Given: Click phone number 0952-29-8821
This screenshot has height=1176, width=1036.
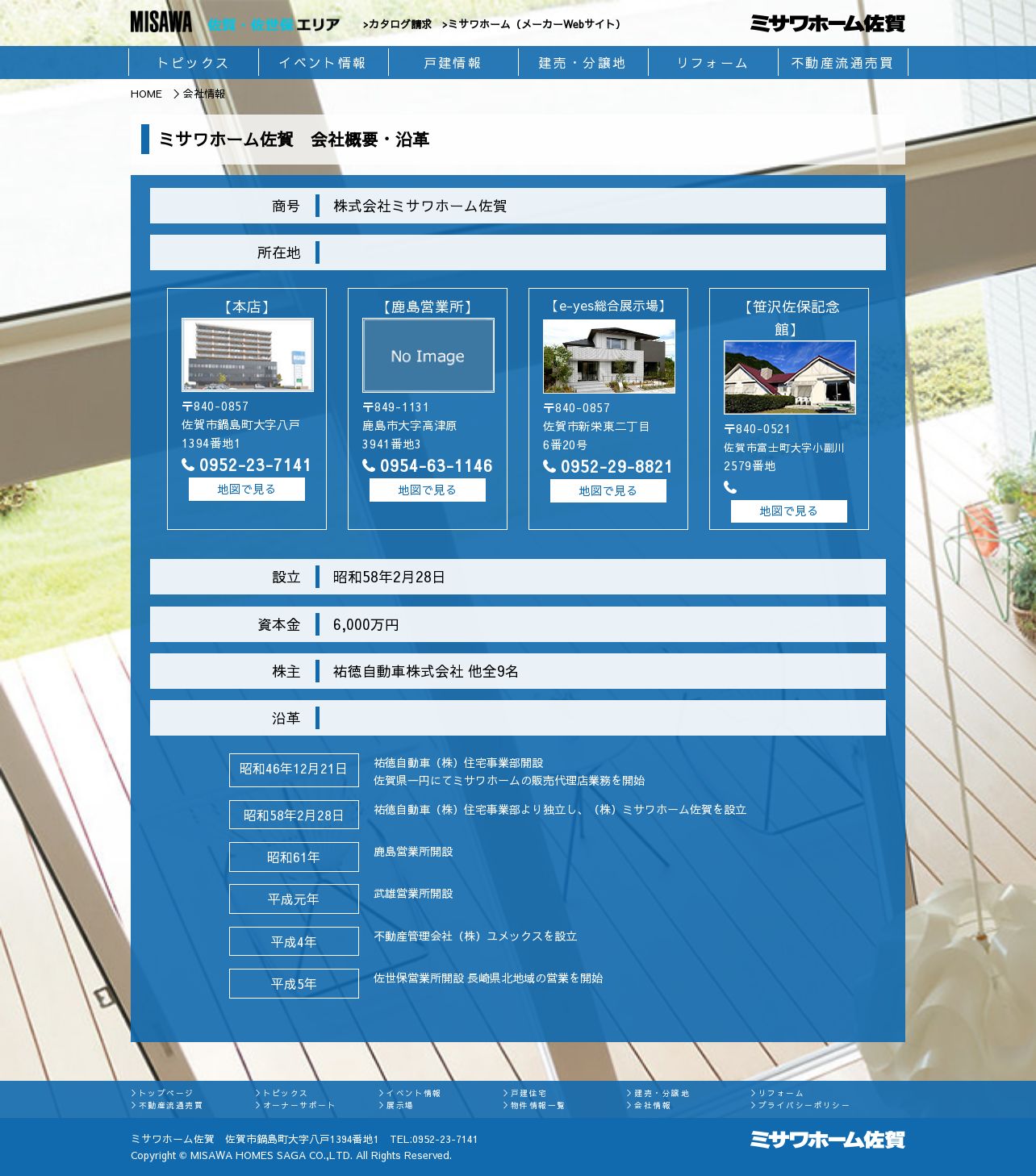Looking at the screenshot, I should (616, 466).
